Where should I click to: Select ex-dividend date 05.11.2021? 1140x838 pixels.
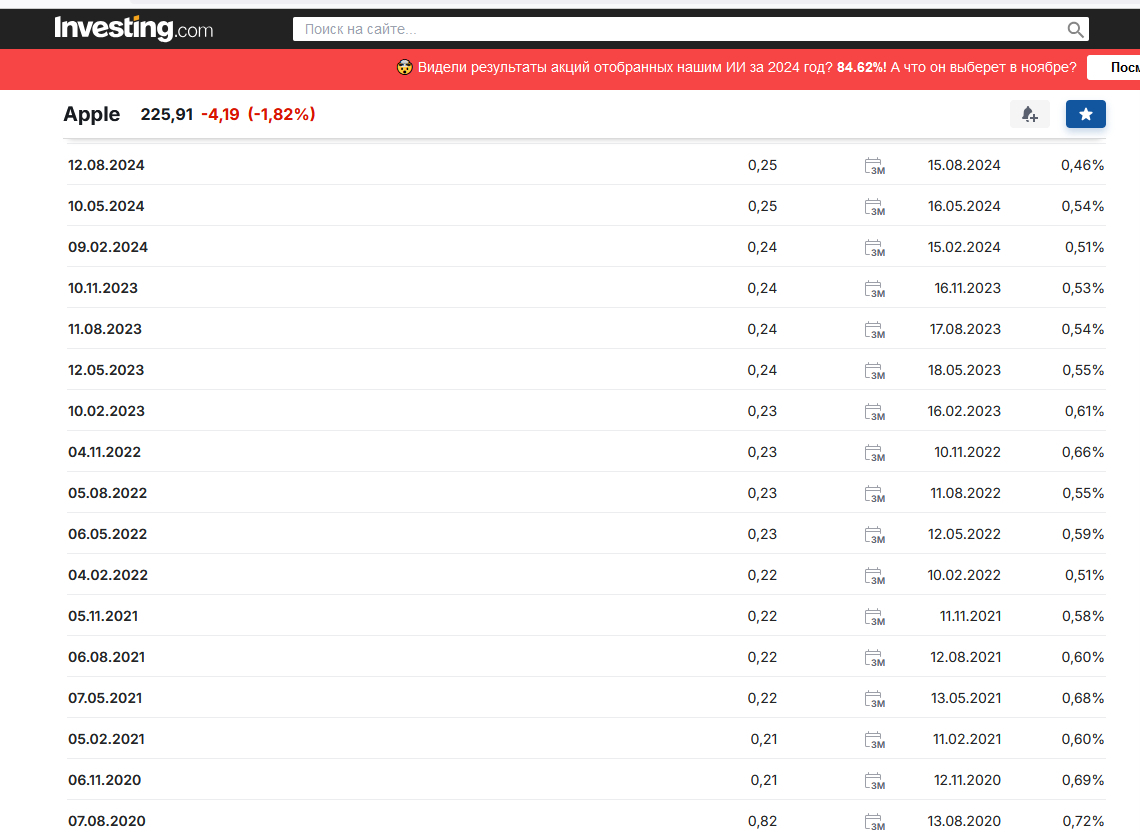(103, 616)
